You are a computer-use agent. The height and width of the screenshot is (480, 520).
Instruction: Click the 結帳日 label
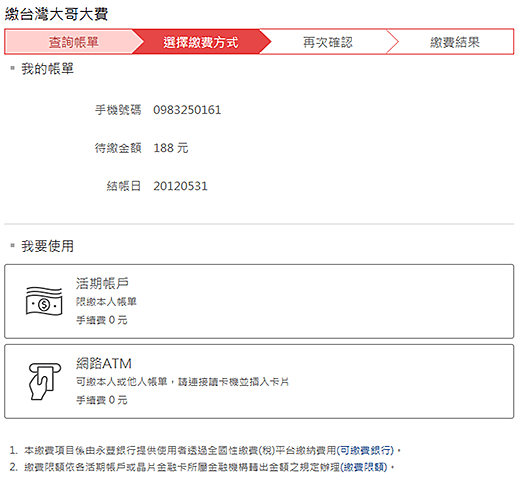click(124, 186)
